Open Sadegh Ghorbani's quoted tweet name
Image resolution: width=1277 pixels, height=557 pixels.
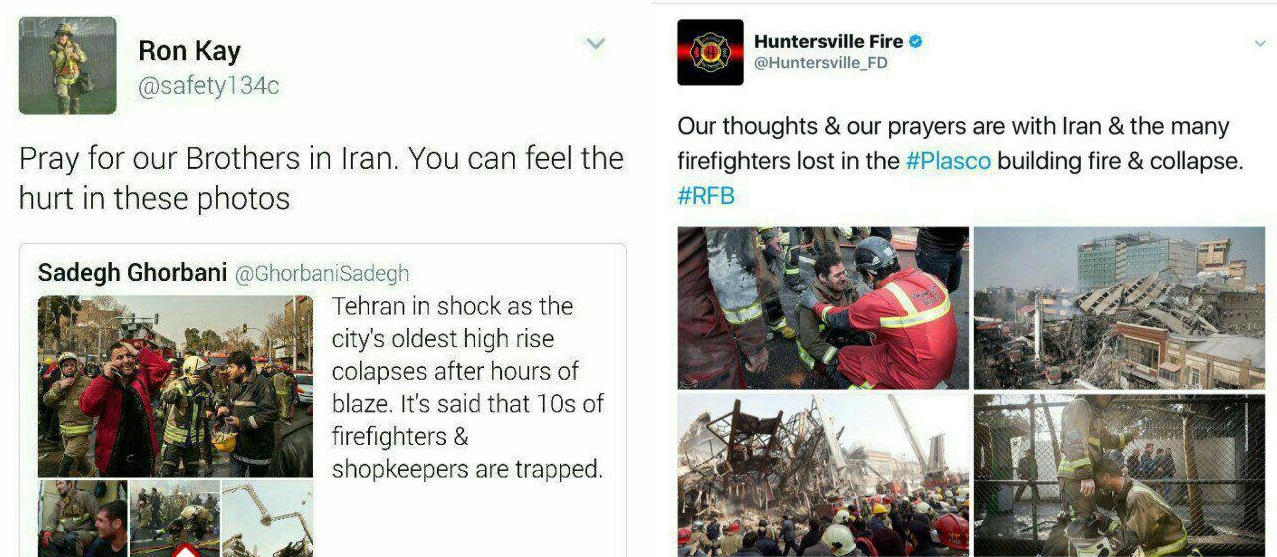tap(132, 273)
